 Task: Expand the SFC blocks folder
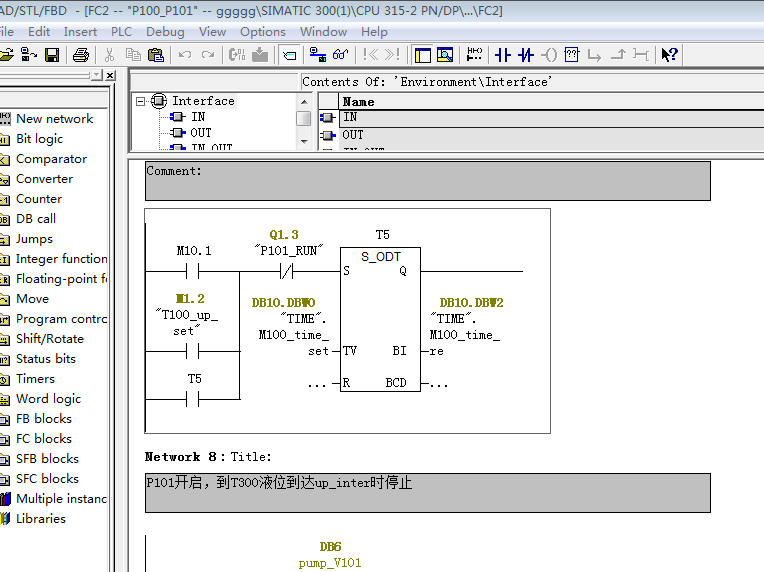(x=47, y=478)
